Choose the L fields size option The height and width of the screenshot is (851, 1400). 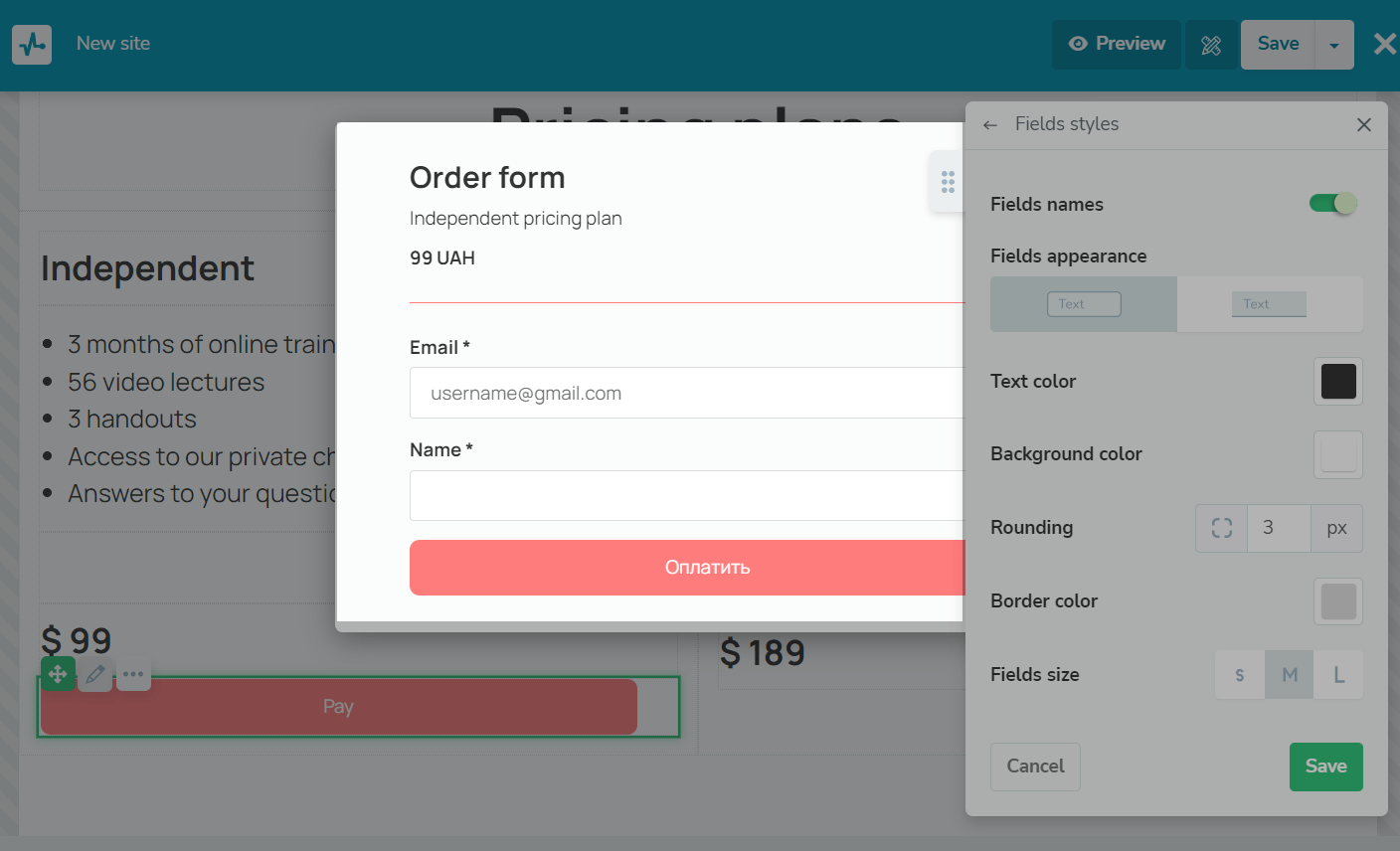(x=1338, y=675)
